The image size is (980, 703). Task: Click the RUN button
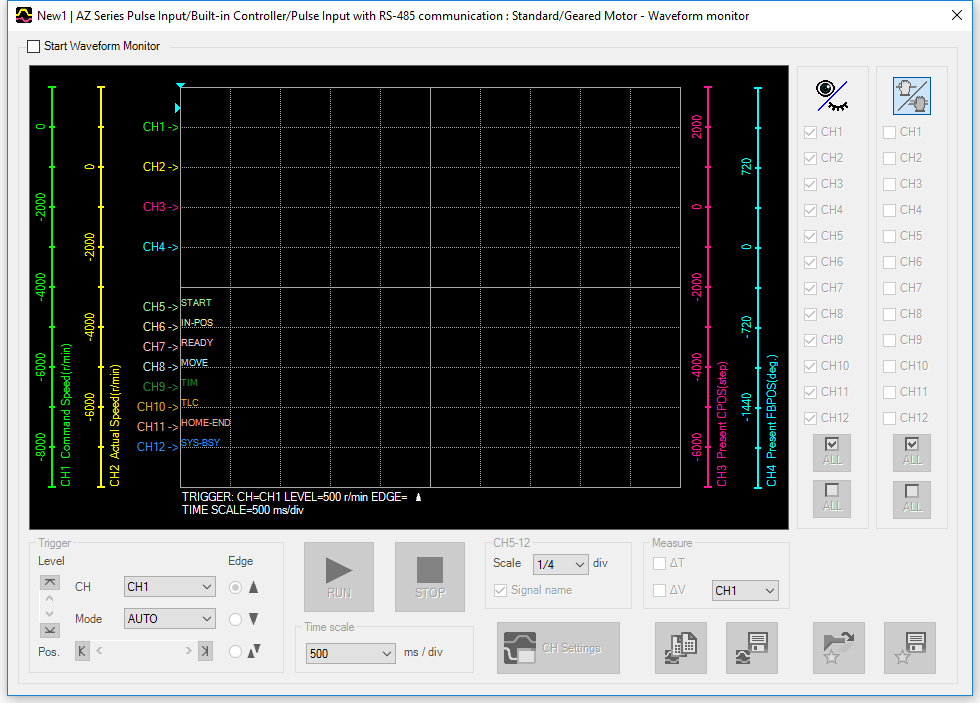click(x=338, y=577)
